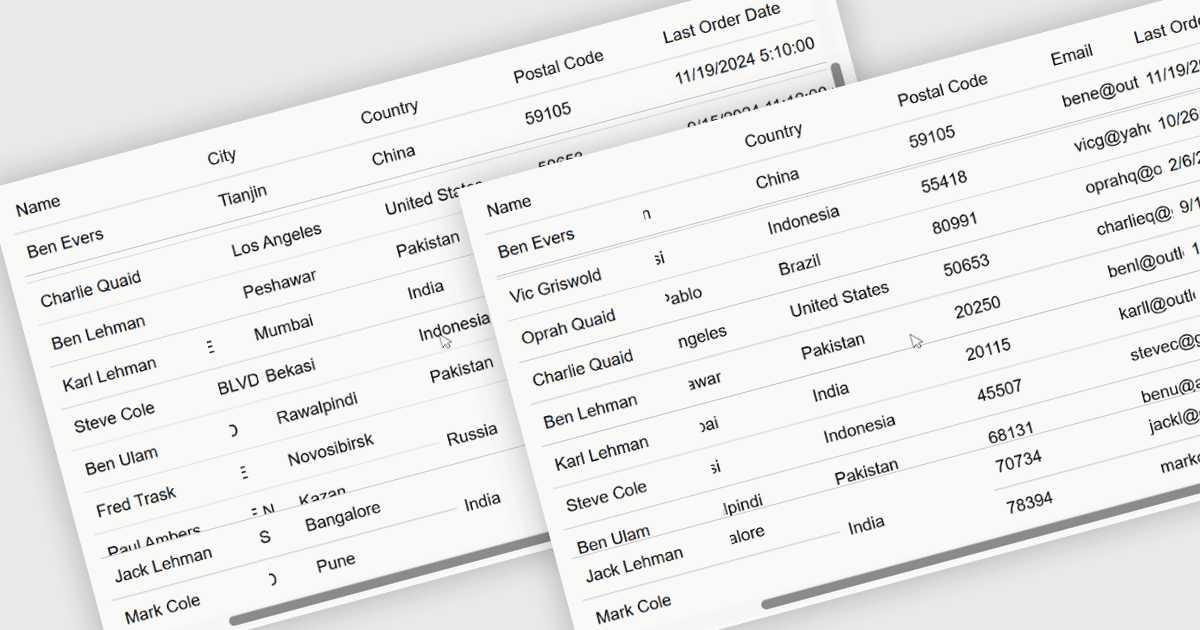
Task: Select India in left grid's Karl Lehman row
Action: click(426, 291)
